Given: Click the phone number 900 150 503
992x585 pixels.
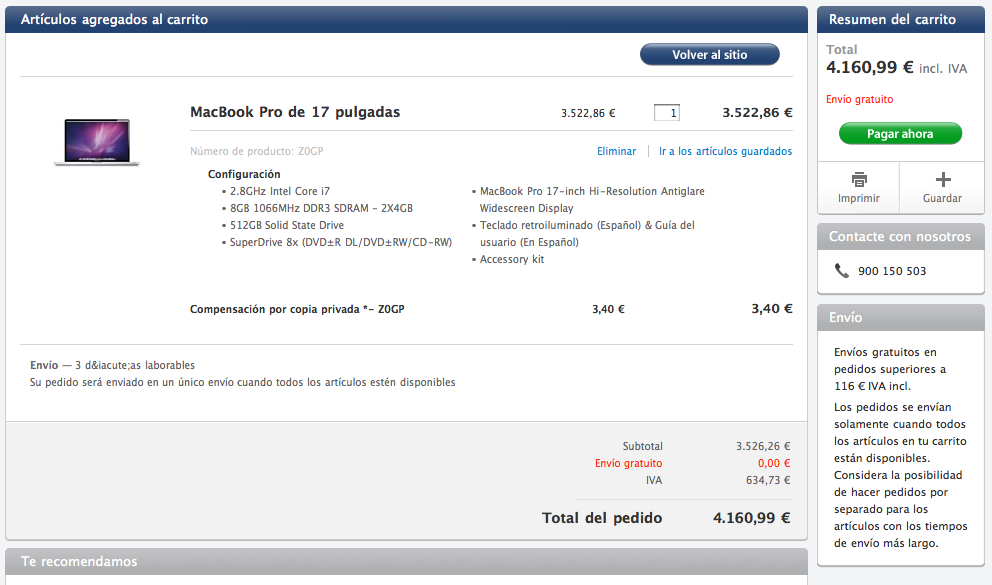Looking at the screenshot, I should pyautogui.click(x=892, y=271).
